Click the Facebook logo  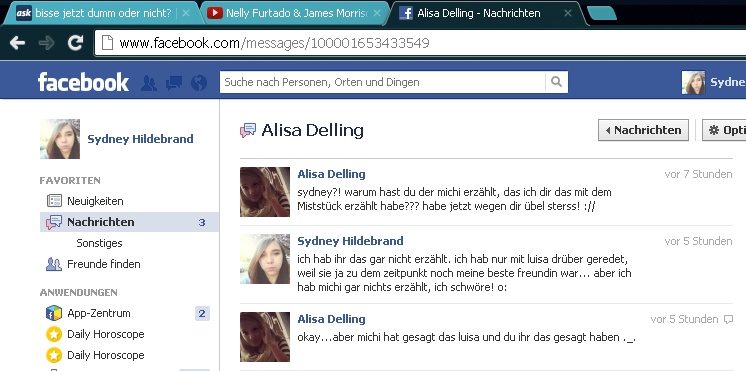pyautogui.click(x=83, y=82)
